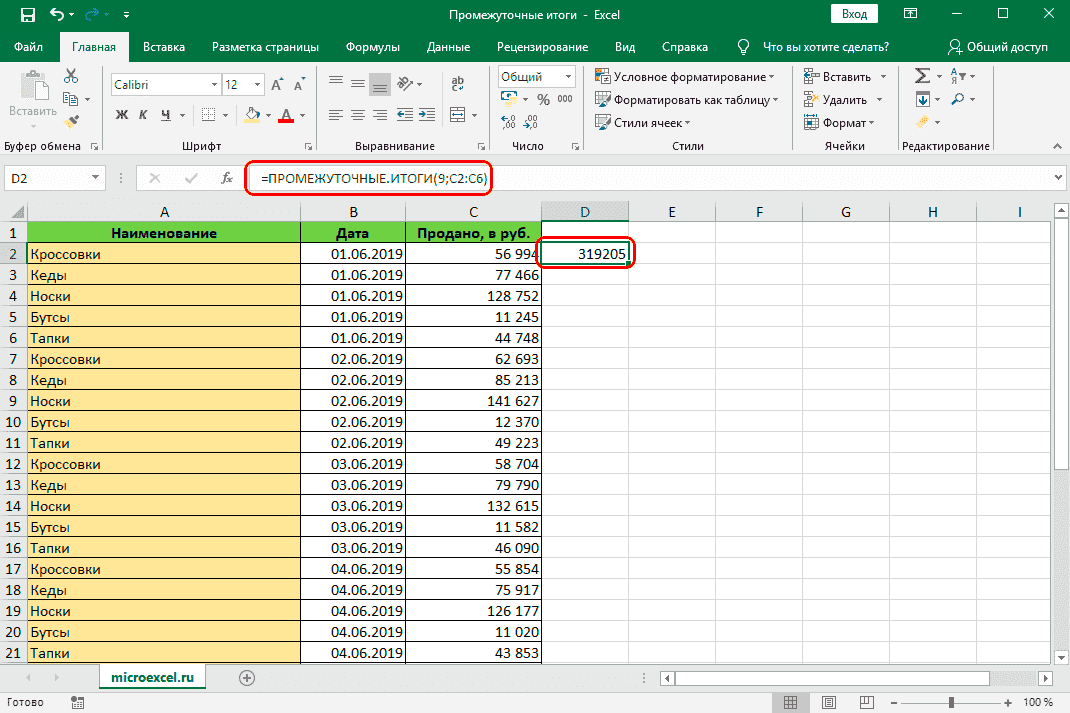Switch to the Вставка tab
Image resolution: width=1070 pixels, height=713 pixels.
pyautogui.click(x=164, y=47)
